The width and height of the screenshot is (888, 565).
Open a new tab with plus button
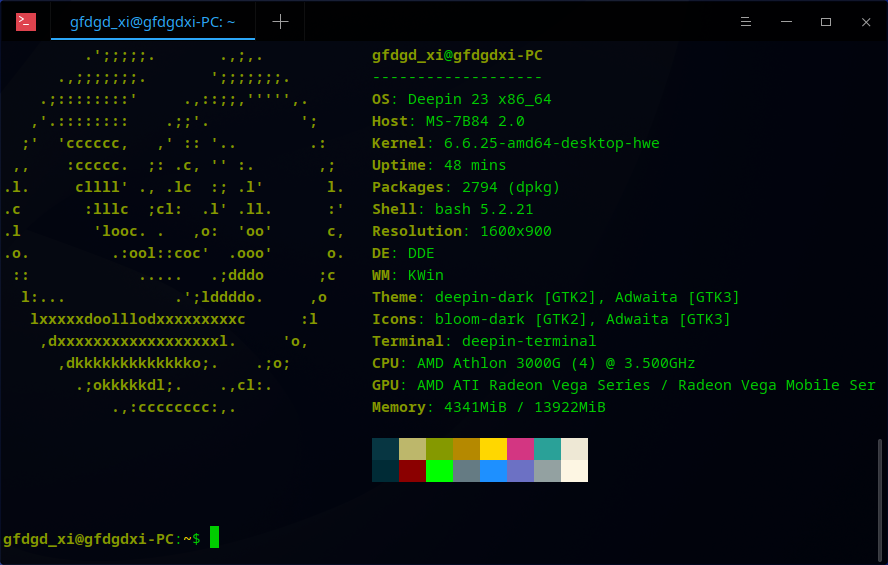[x=280, y=22]
